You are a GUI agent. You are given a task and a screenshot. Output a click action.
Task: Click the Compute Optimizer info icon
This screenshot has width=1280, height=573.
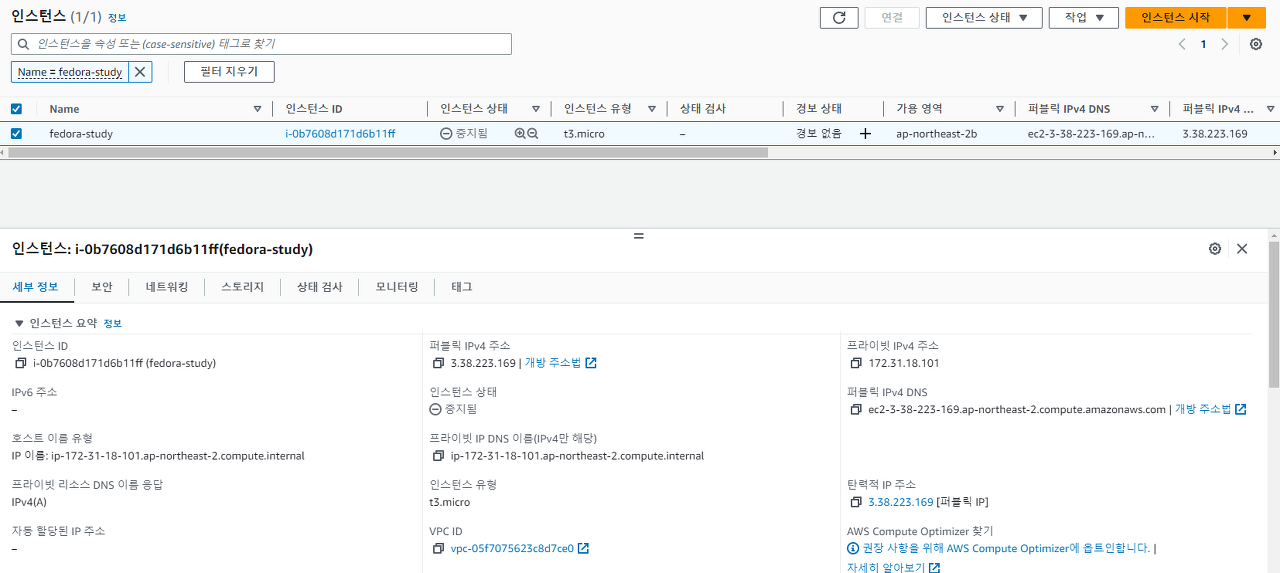[x=853, y=548]
